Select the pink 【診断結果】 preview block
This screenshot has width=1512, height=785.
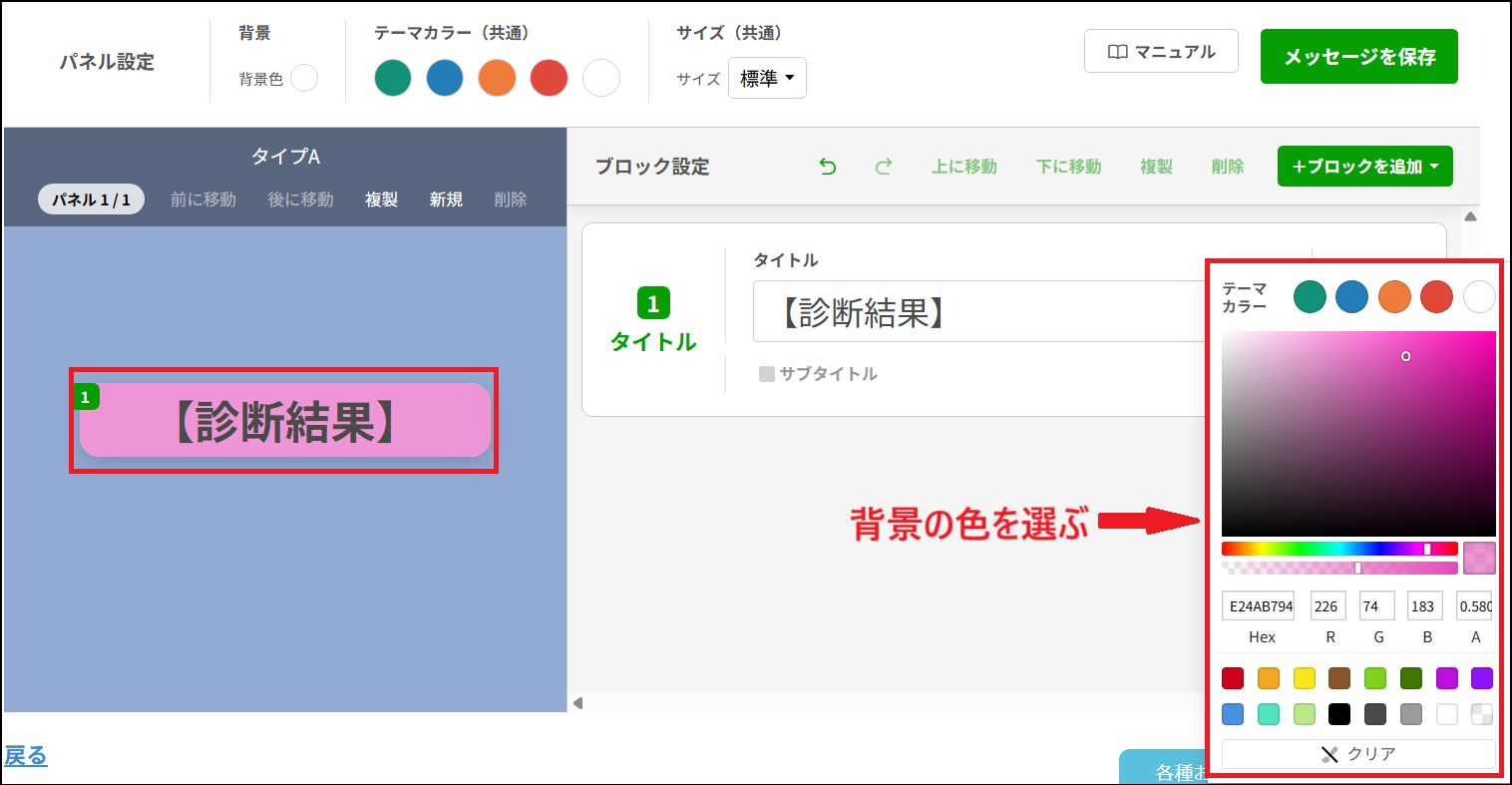coord(285,420)
